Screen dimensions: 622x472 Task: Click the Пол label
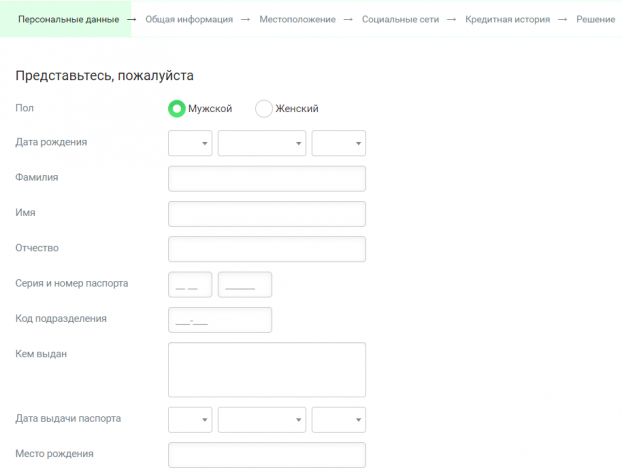(25, 108)
